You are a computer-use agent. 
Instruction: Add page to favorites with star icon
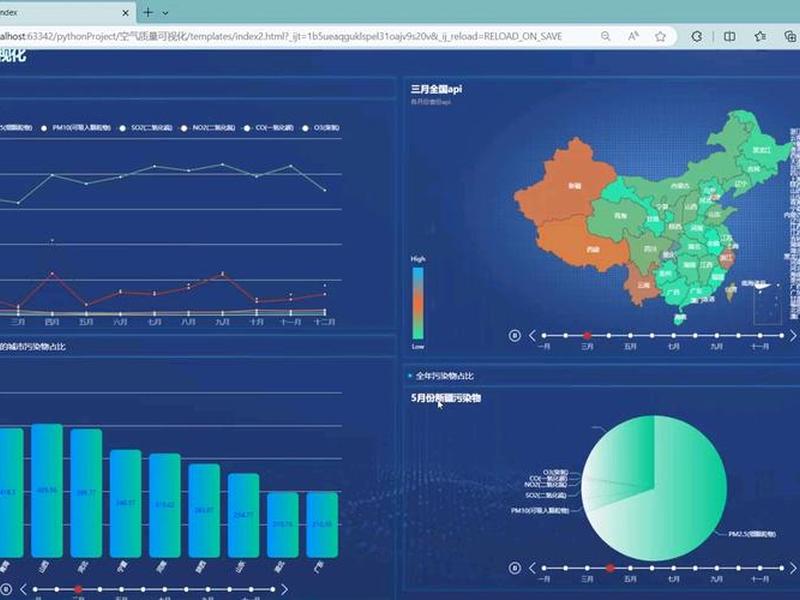point(660,36)
